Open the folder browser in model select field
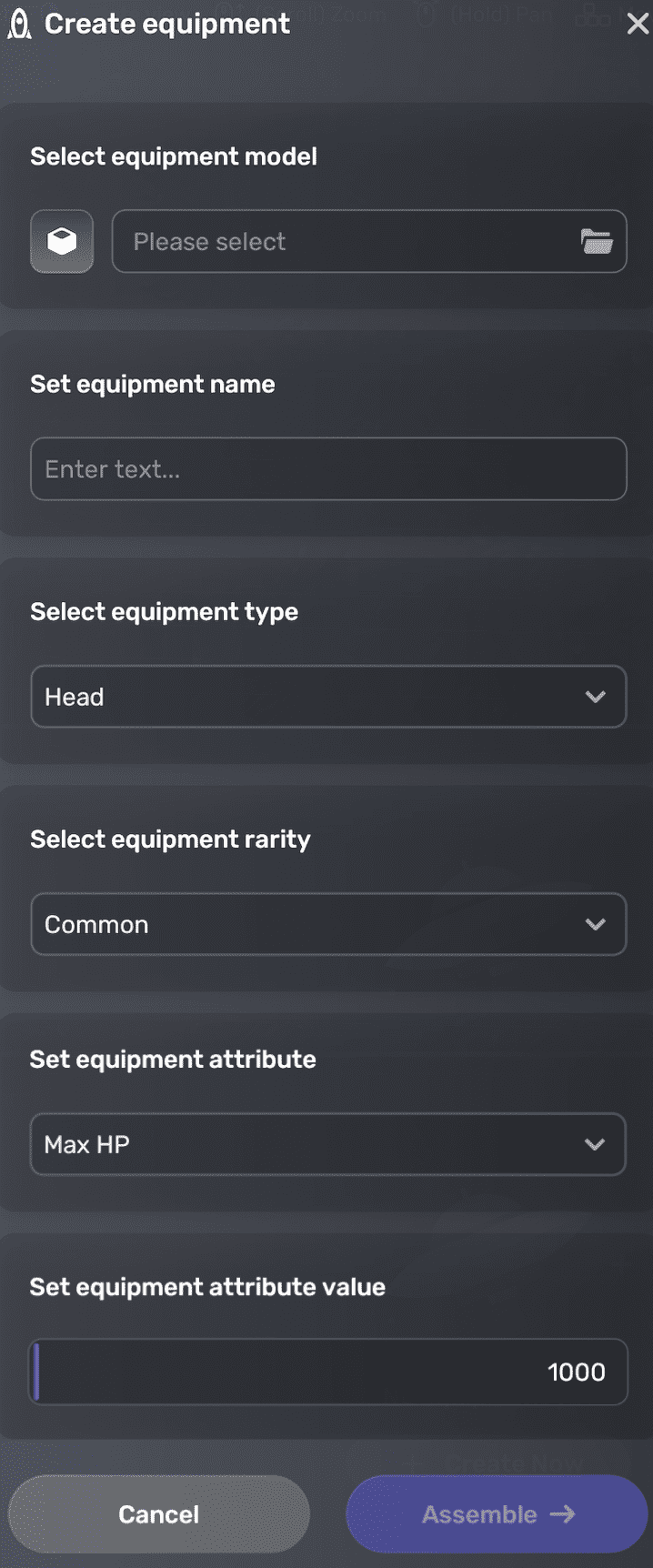The width and height of the screenshot is (653, 1568). click(x=598, y=240)
